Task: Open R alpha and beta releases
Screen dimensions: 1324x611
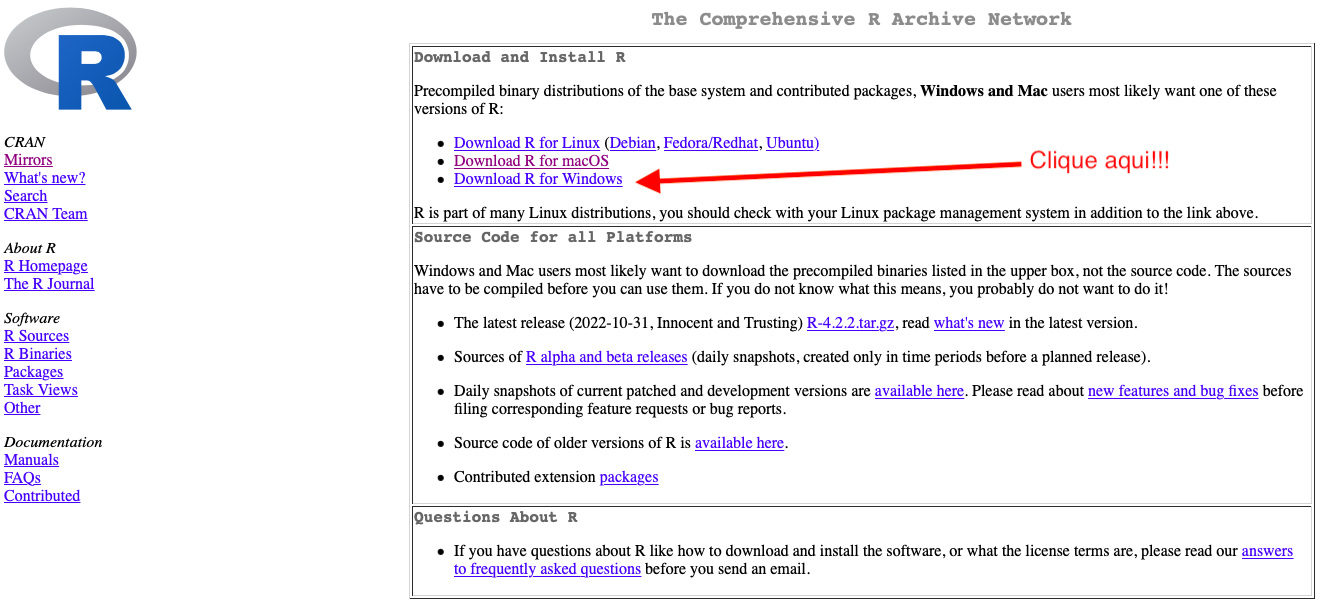Action: coord(607,357)
